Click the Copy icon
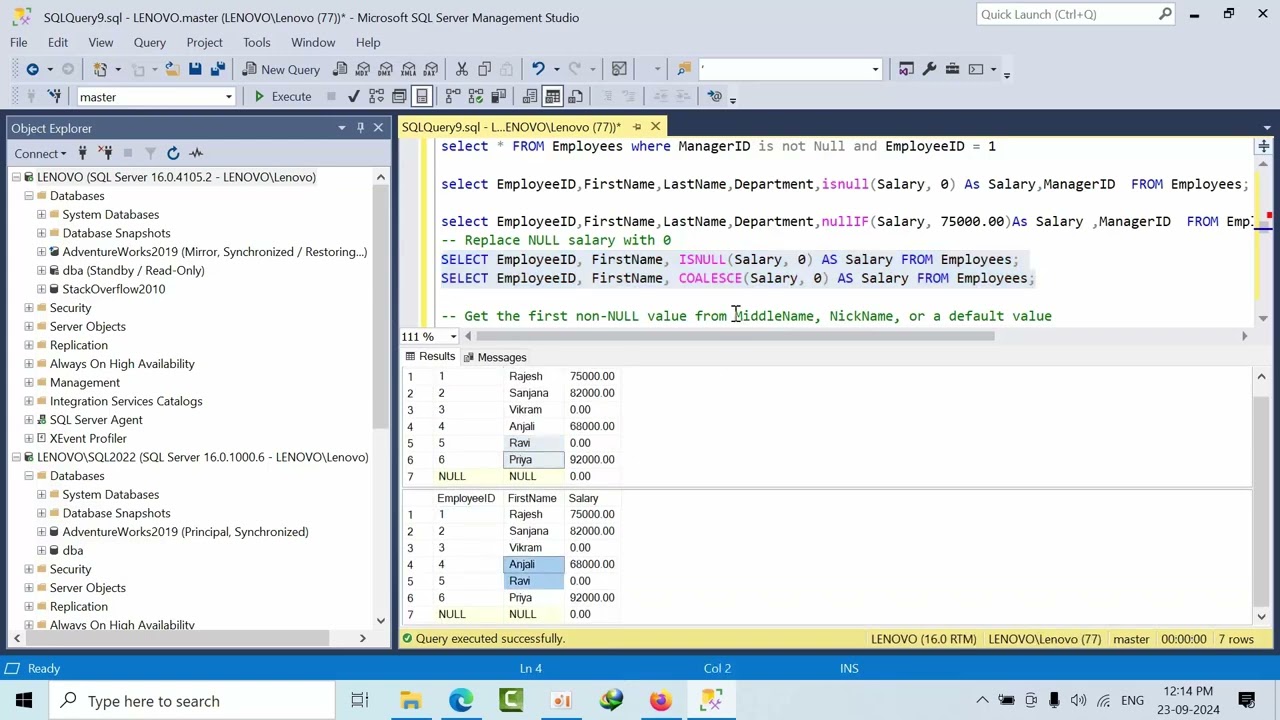 (x=484, y=69)
